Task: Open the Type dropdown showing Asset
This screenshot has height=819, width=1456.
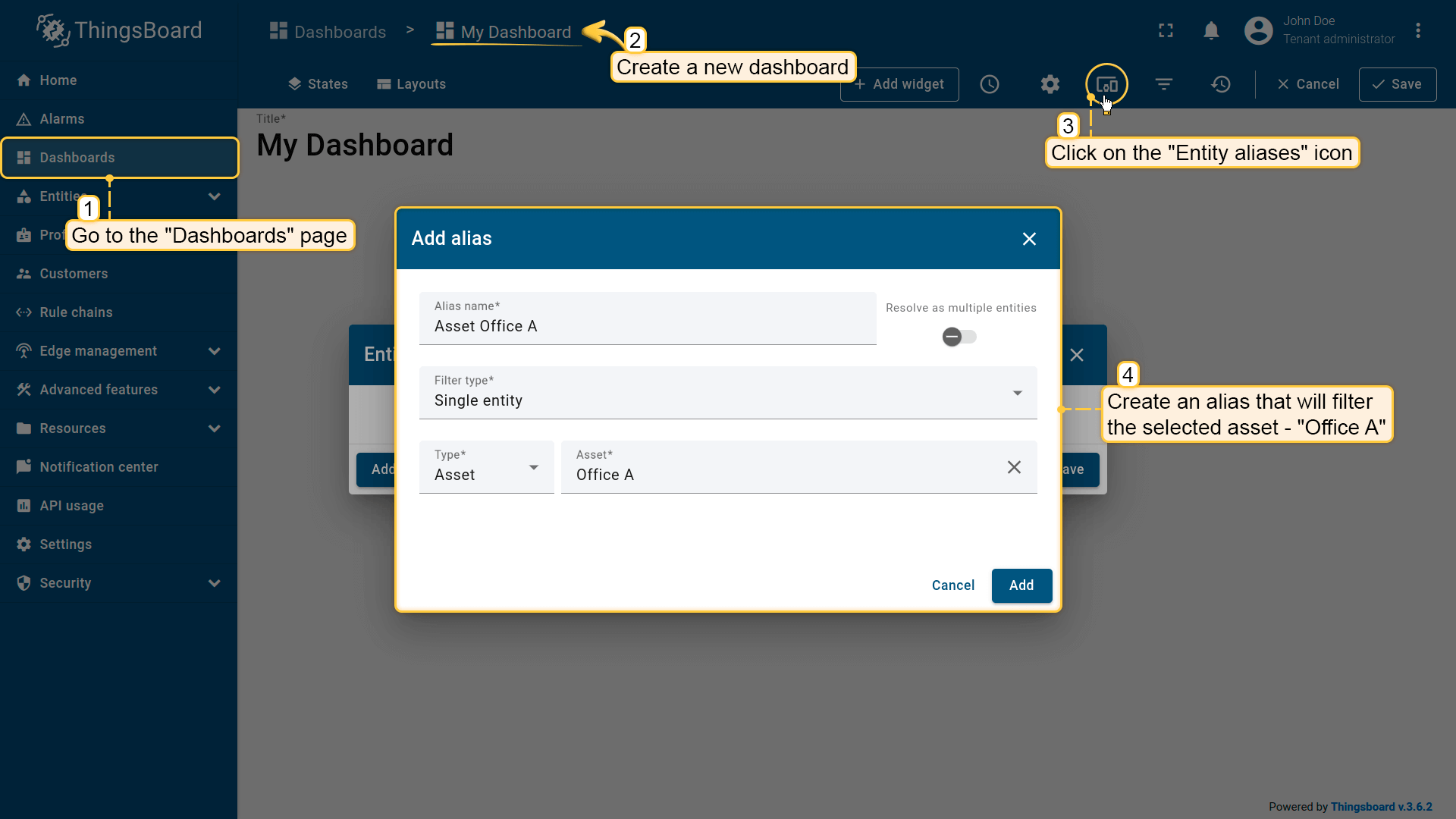Action: (486, 467)
